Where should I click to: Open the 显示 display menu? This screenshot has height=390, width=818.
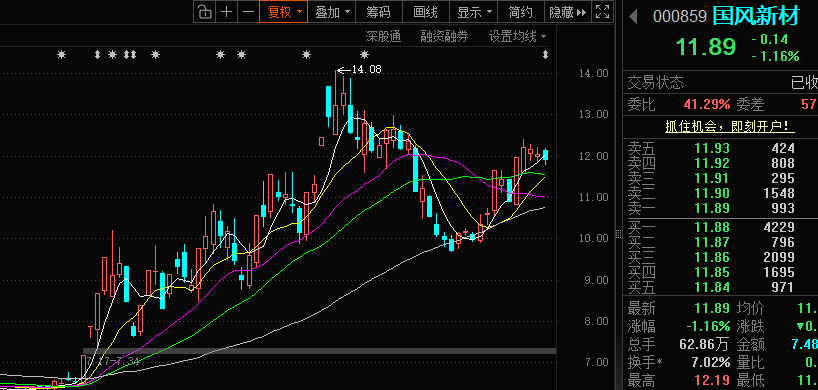coord(474,12)
